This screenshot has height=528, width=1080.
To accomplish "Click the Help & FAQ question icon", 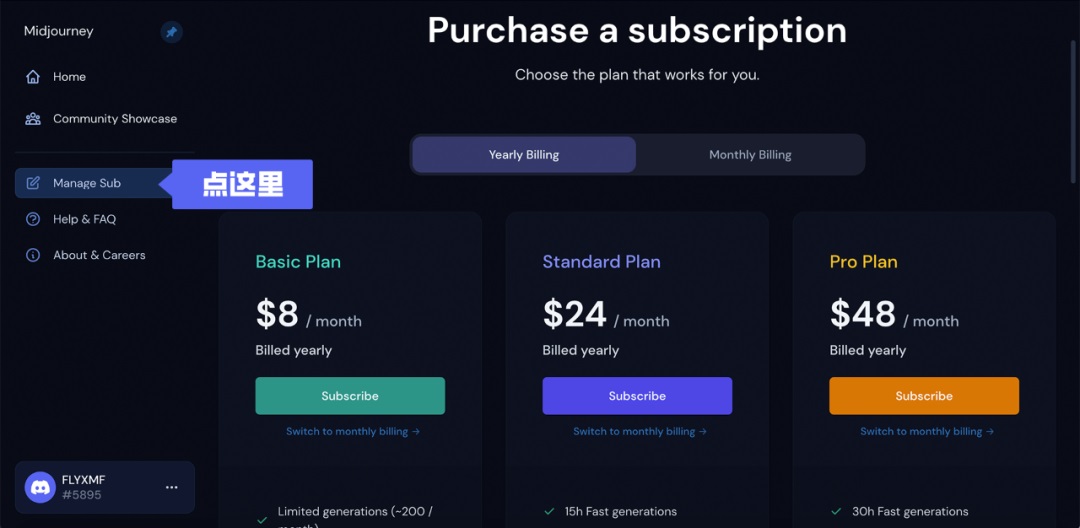I will click(x=33, y=219).
